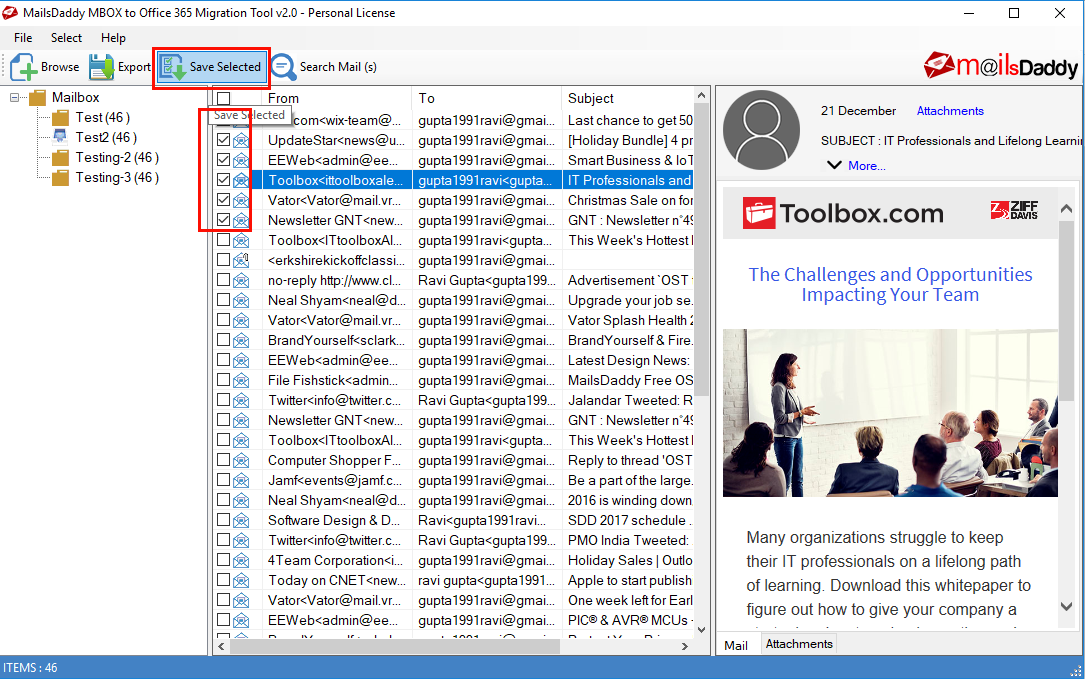Open the Select menu
This screenshot has height=679, width=1085.
pos(66,38)
